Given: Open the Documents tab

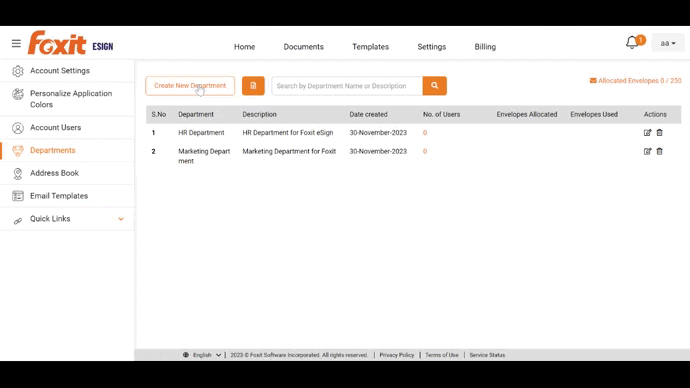Looking at the screenshot, I should (x=303, y=47).
